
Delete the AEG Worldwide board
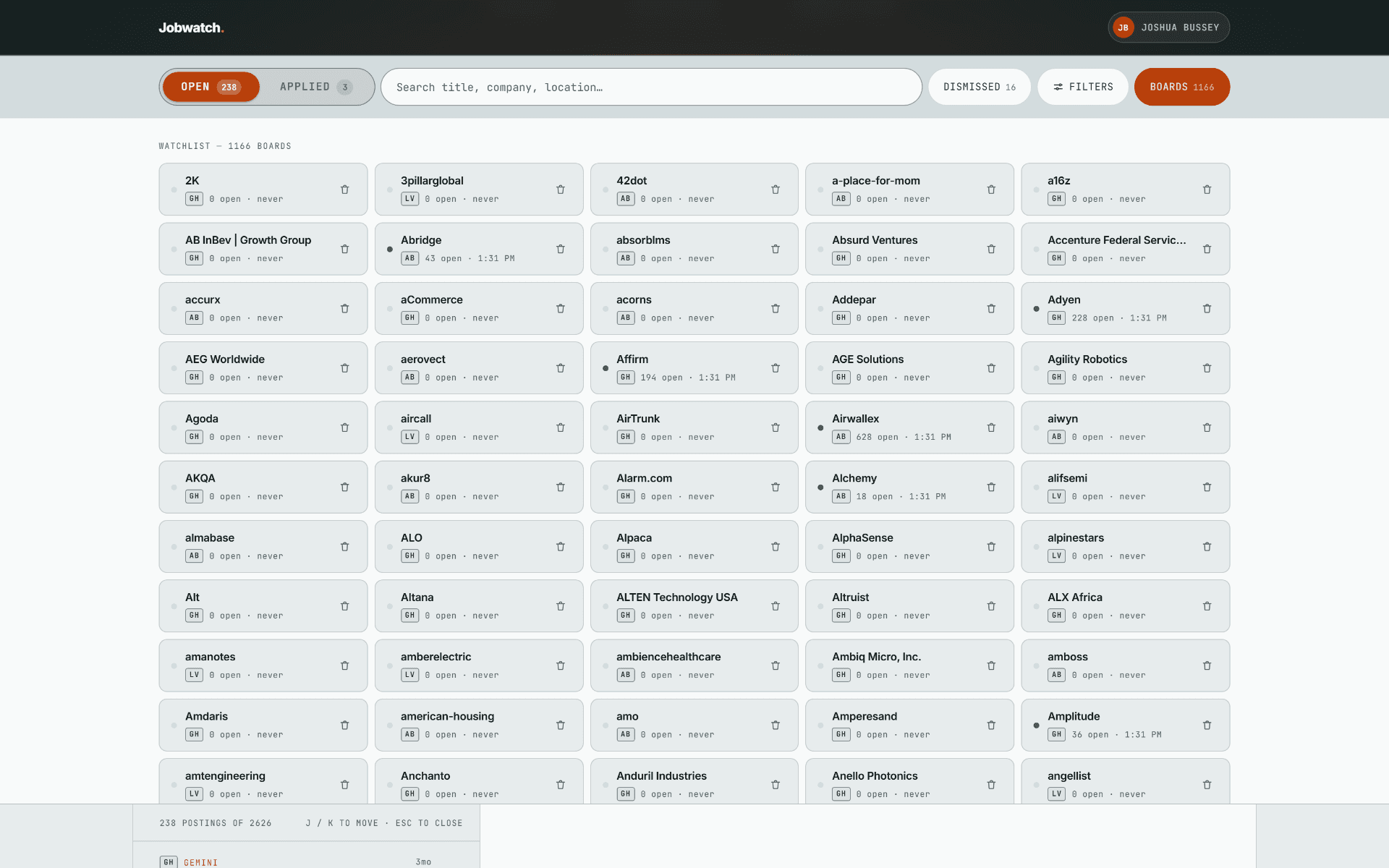pyautogui.click(x=344, y=368)
